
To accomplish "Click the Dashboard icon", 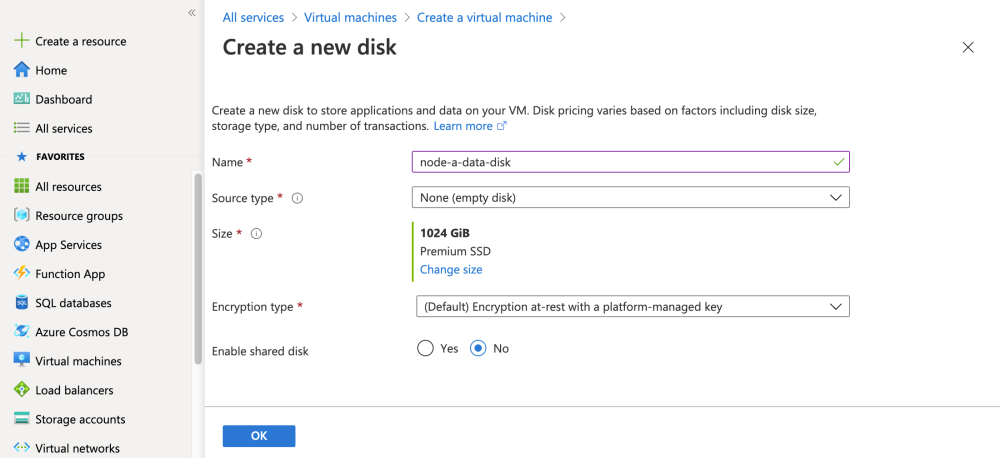I will (21, 99).
